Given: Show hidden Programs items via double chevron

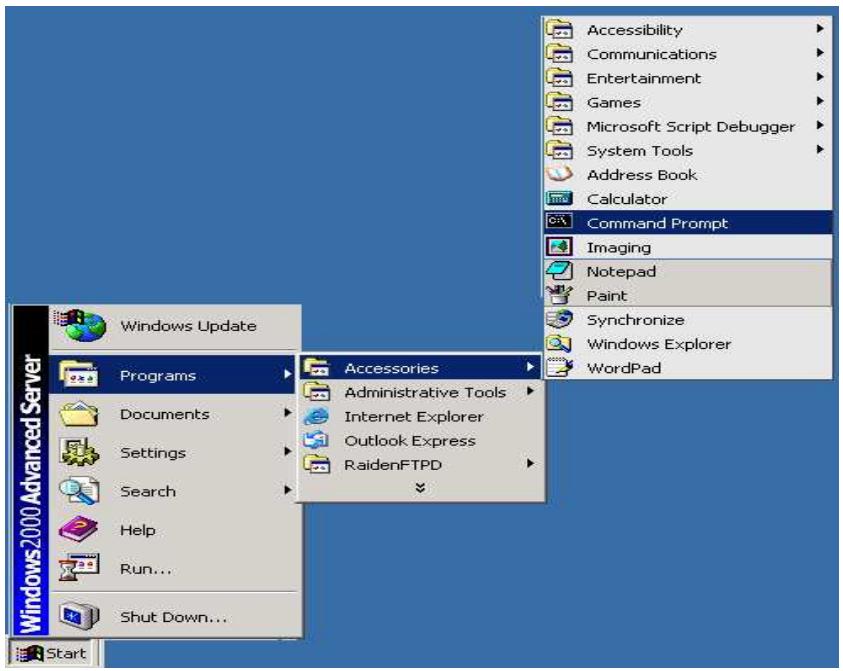Looking at the screenshot, I should point(420,488).
